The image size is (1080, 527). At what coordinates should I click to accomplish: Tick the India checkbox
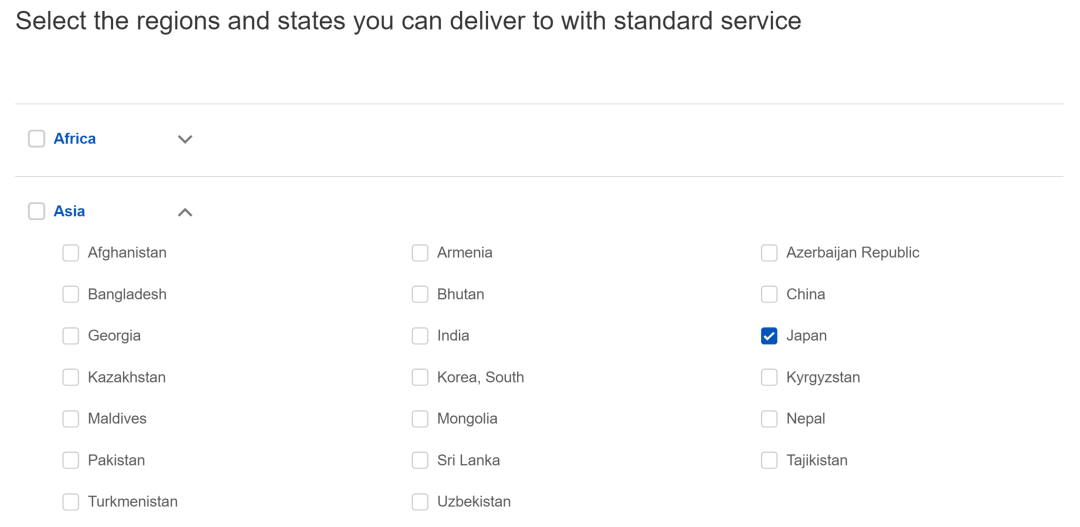pos(420,336)
